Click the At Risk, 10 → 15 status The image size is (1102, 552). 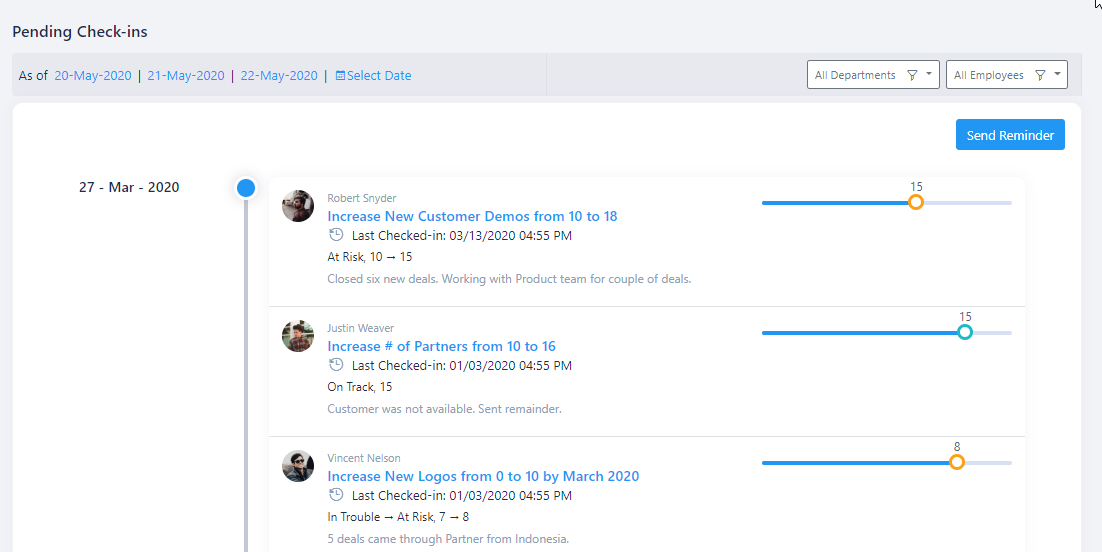370,257
